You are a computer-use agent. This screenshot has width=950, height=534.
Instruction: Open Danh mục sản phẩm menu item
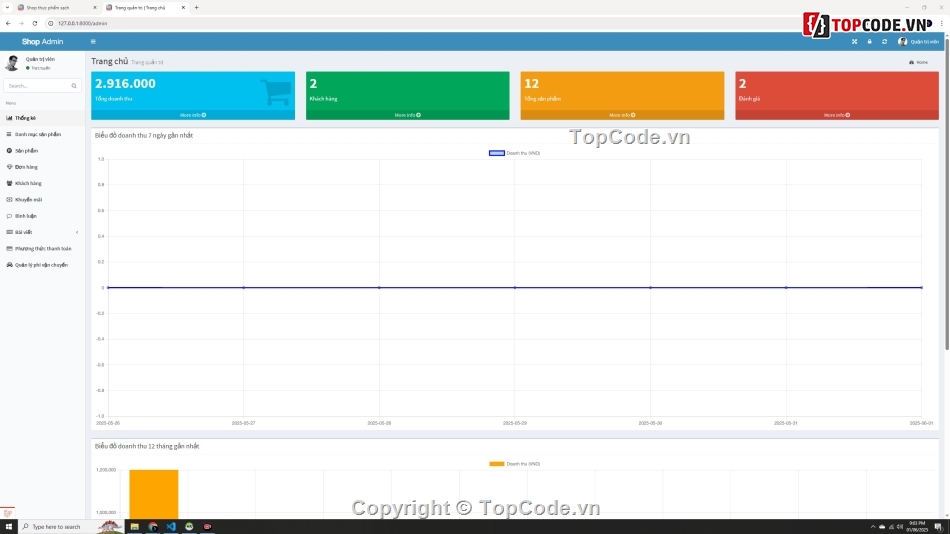pyautogui.click(x=42, y=135)
